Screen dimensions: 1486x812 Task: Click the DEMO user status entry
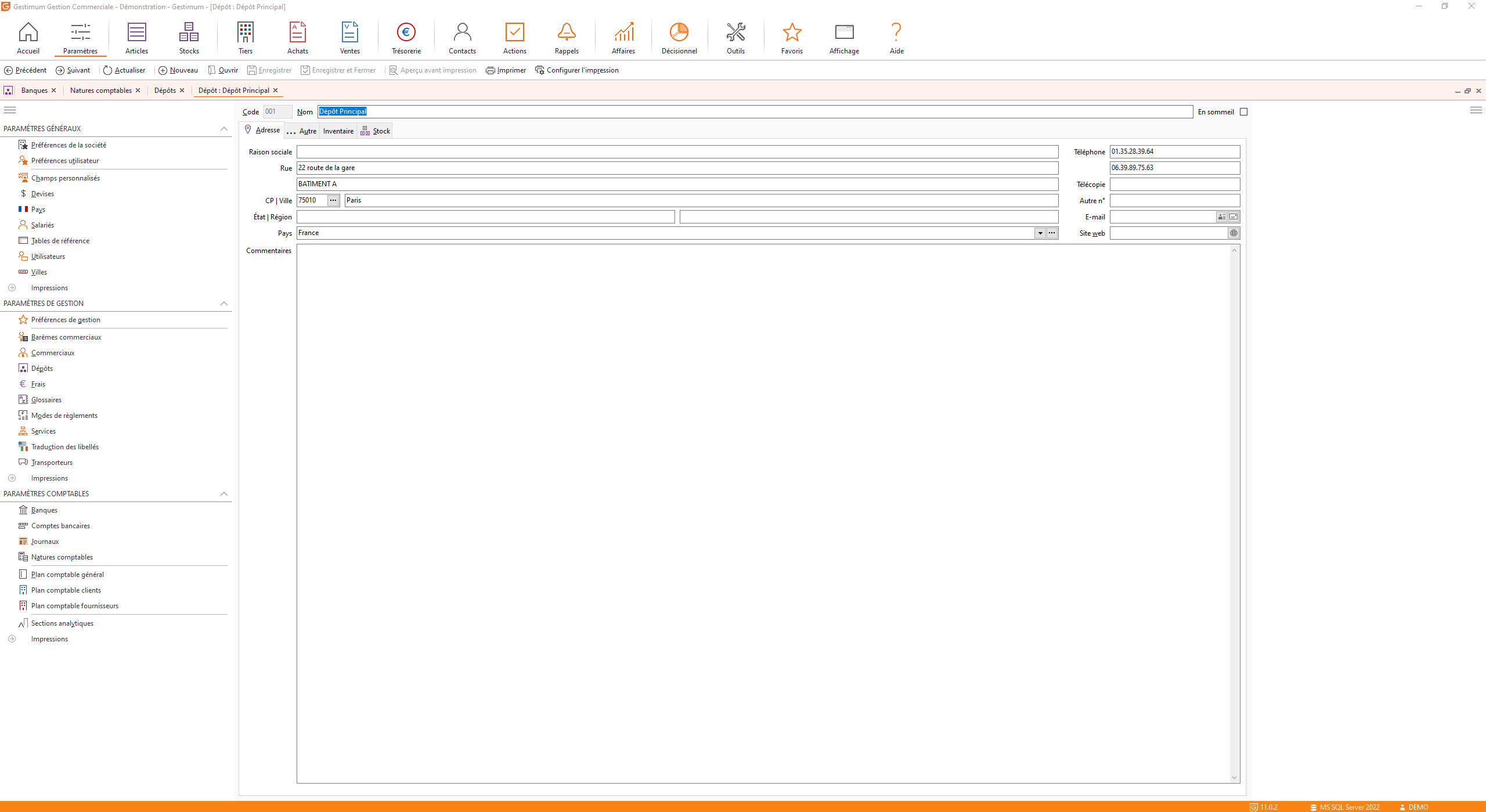coord(1413,807)
